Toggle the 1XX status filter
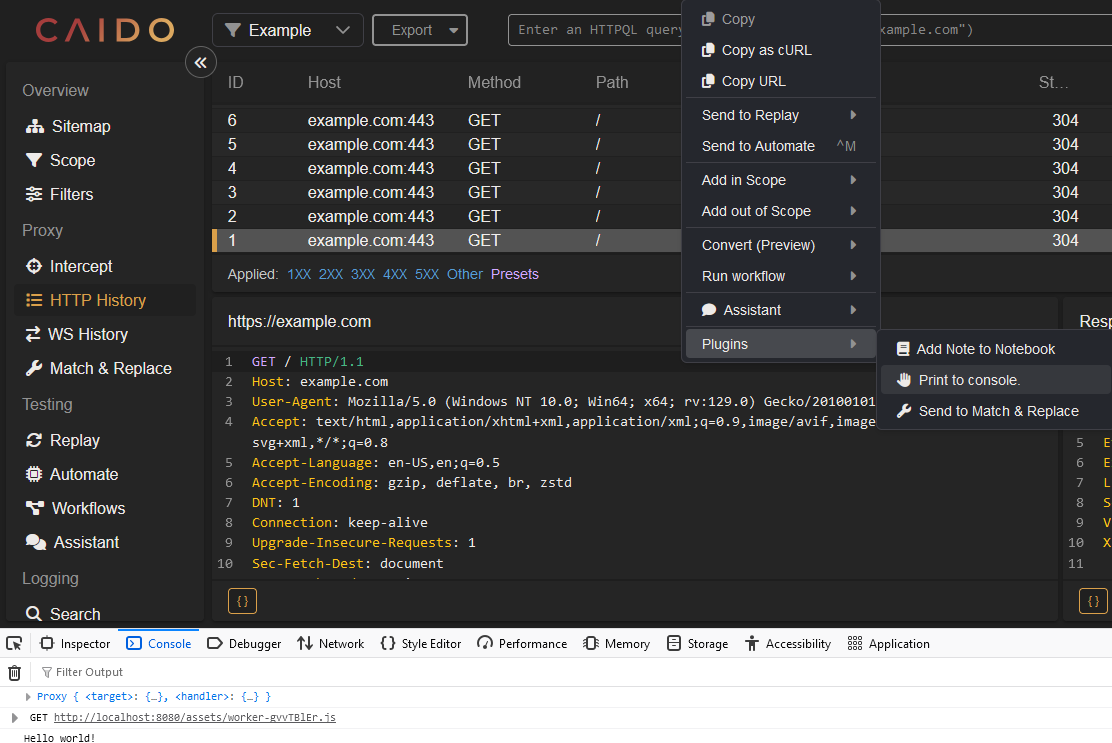Screen dimensions: 1112x743 [299, 273]
